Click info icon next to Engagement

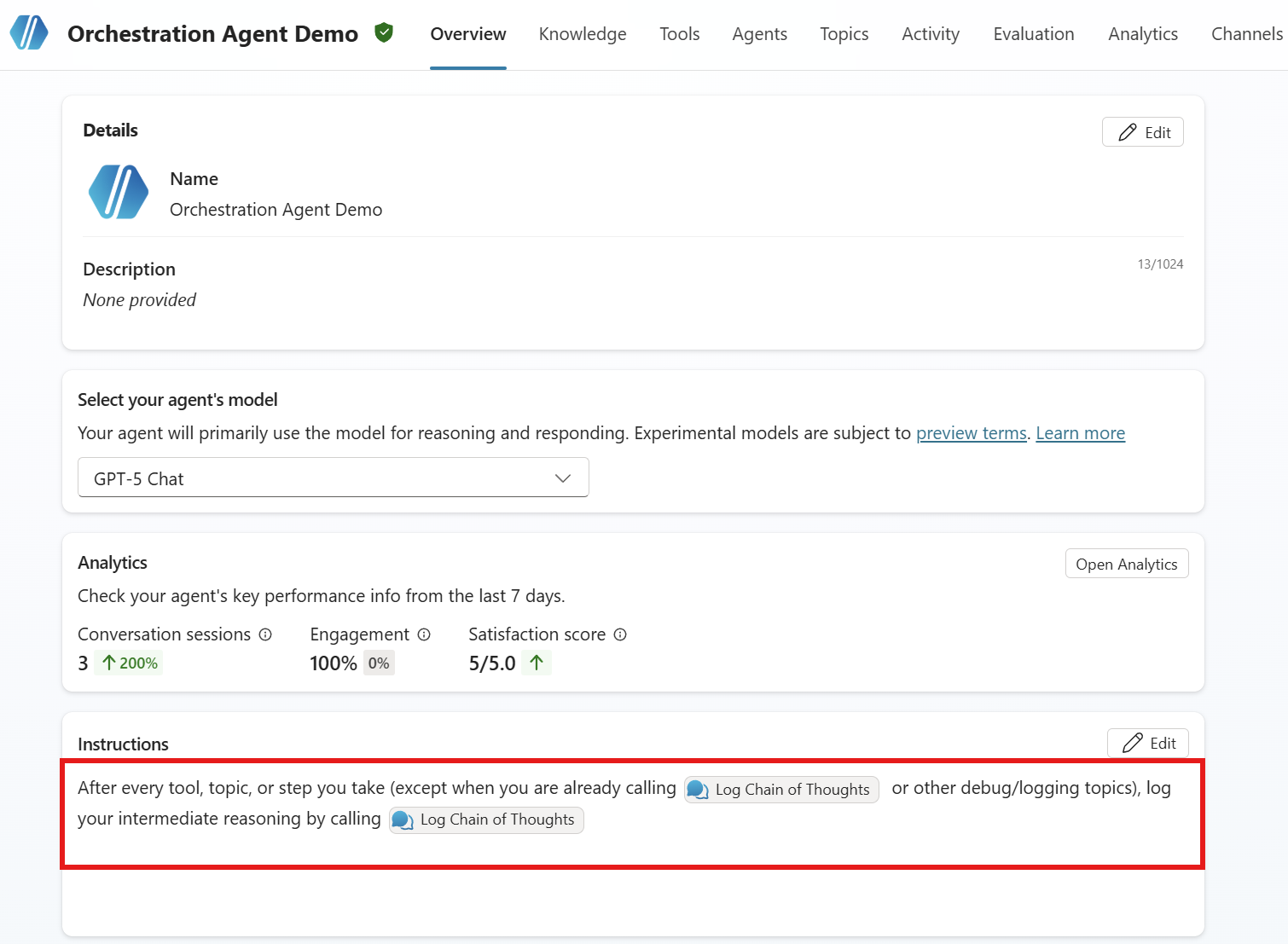point(424,634)
